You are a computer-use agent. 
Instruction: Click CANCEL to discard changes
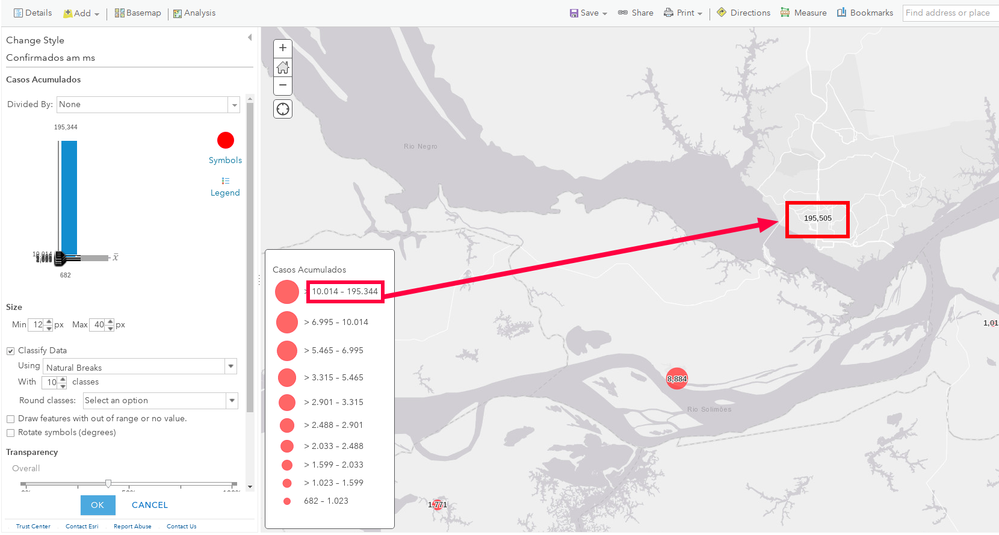click(150, 505)
